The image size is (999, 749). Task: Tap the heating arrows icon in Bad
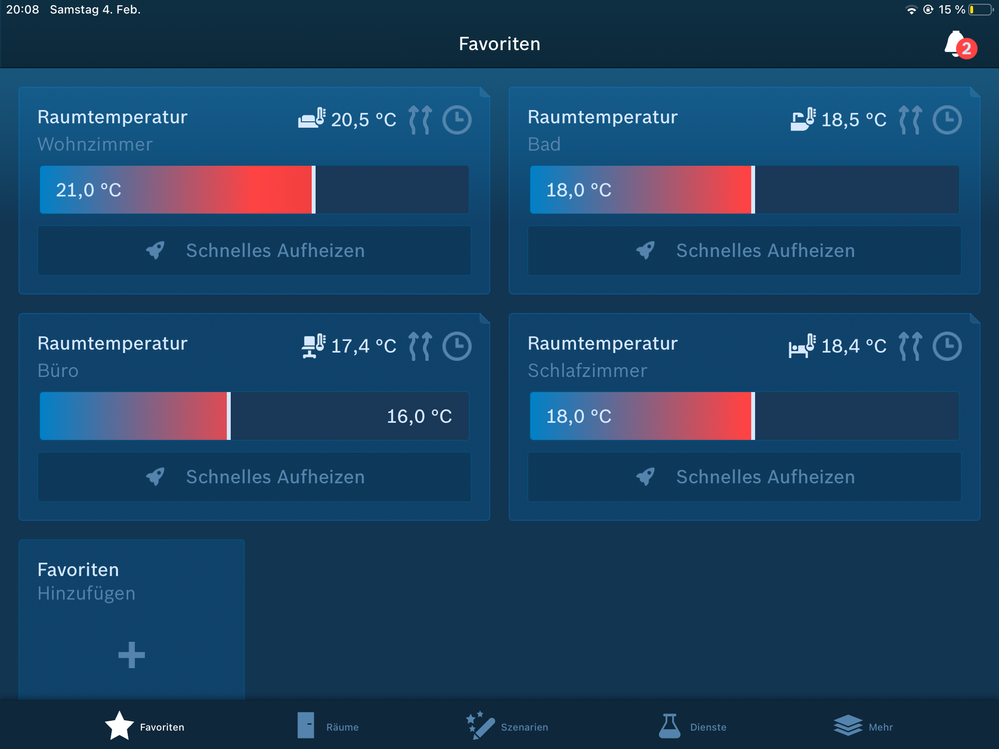[x=910, y=120]
